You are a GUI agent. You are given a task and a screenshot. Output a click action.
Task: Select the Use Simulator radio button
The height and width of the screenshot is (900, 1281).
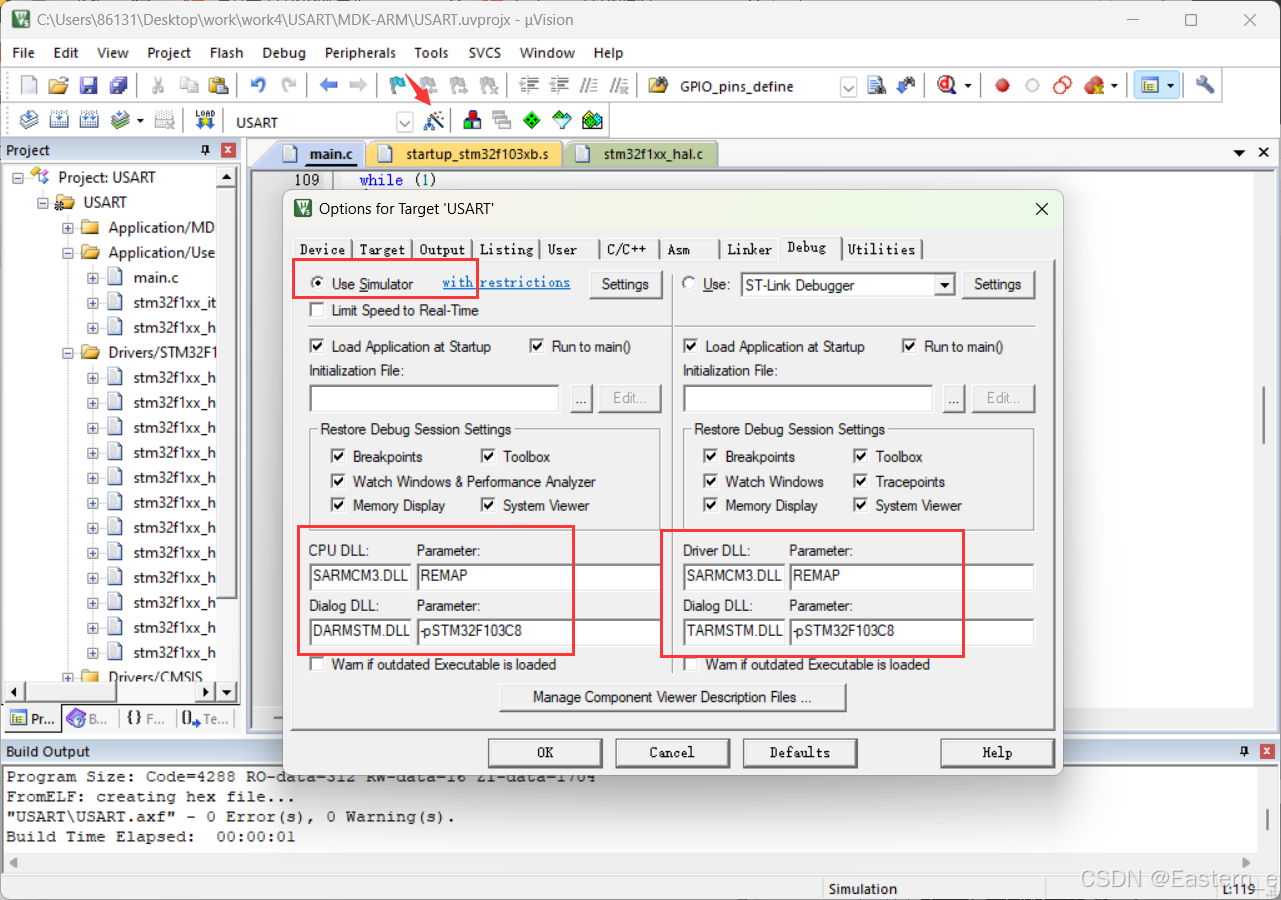[318, 284]
